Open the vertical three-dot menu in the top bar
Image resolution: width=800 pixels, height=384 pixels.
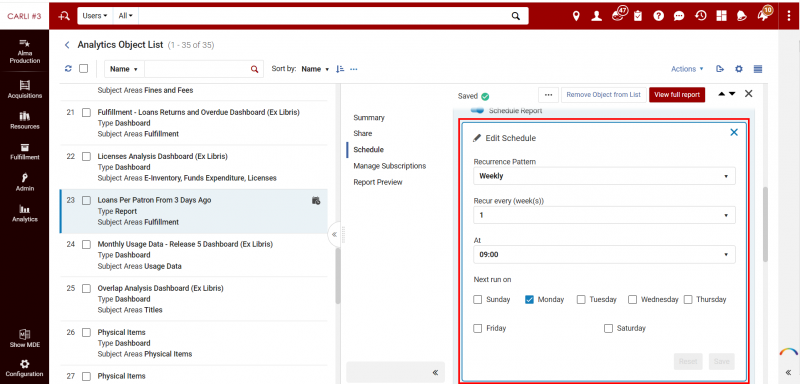point(789,16)
